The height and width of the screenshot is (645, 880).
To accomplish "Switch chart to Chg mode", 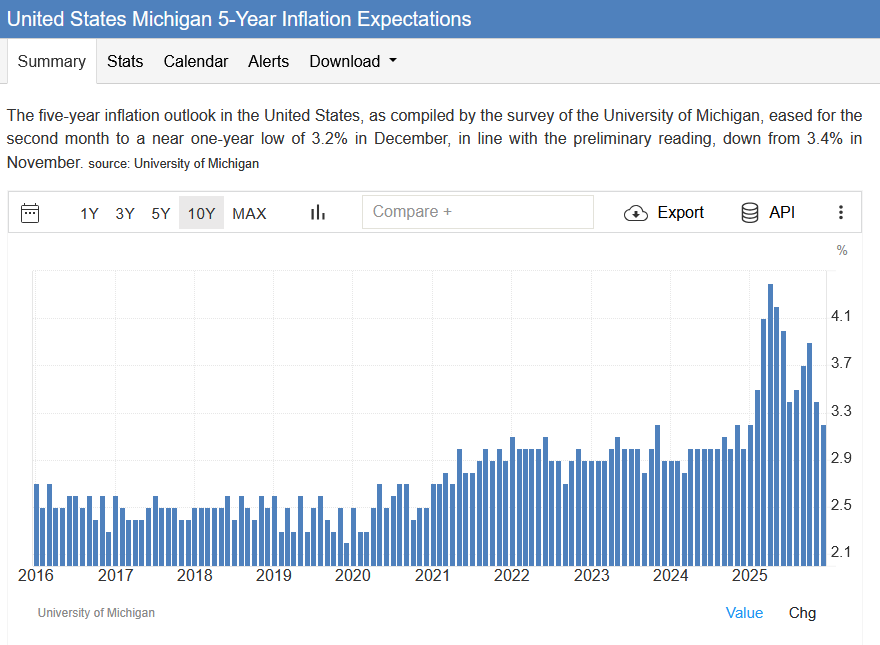I will (802, 612).
